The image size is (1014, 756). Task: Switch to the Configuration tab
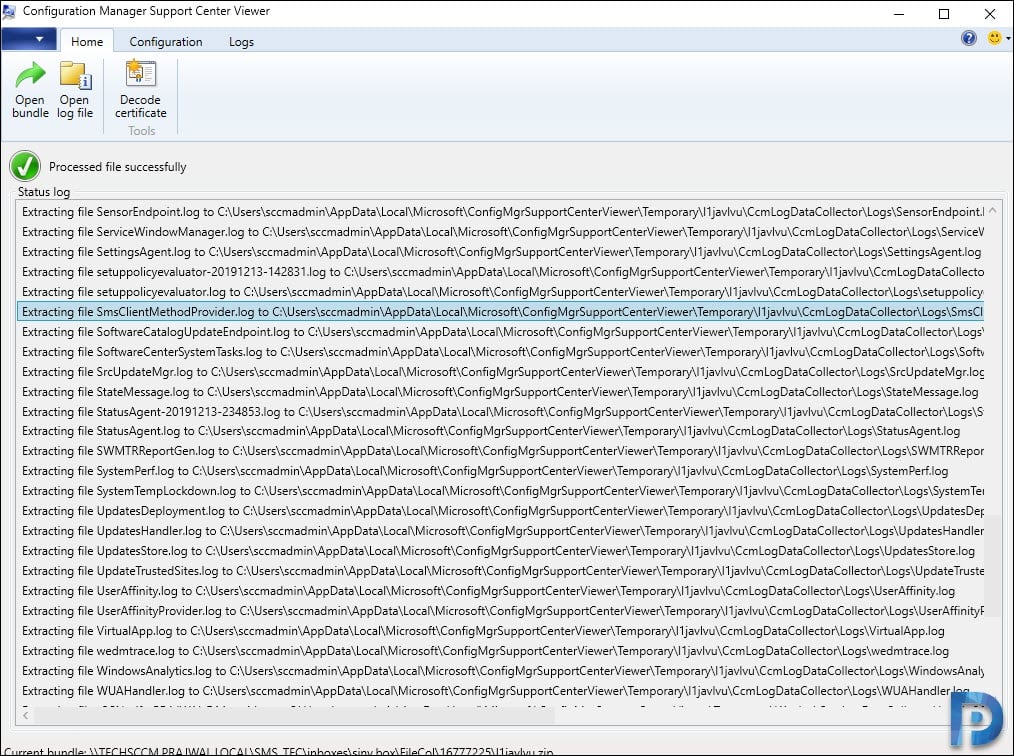point(166,41)
